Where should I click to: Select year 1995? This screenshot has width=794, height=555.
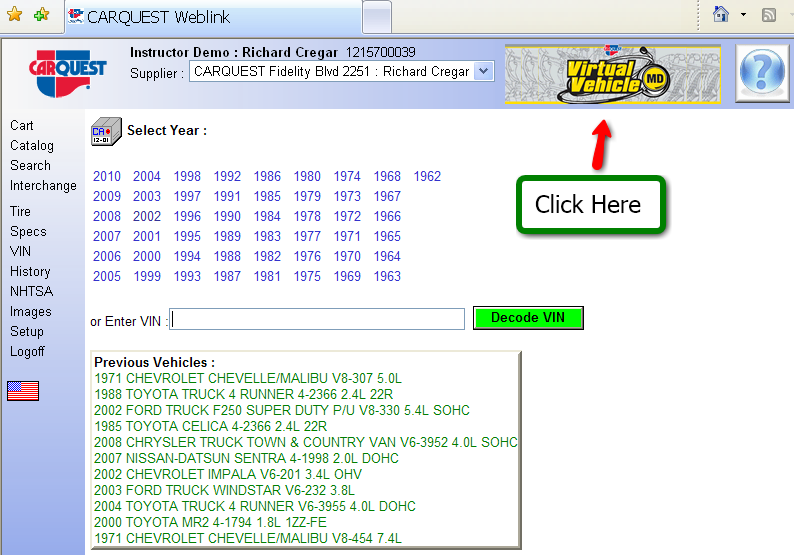pyautogui.click(x=187, y=236)
